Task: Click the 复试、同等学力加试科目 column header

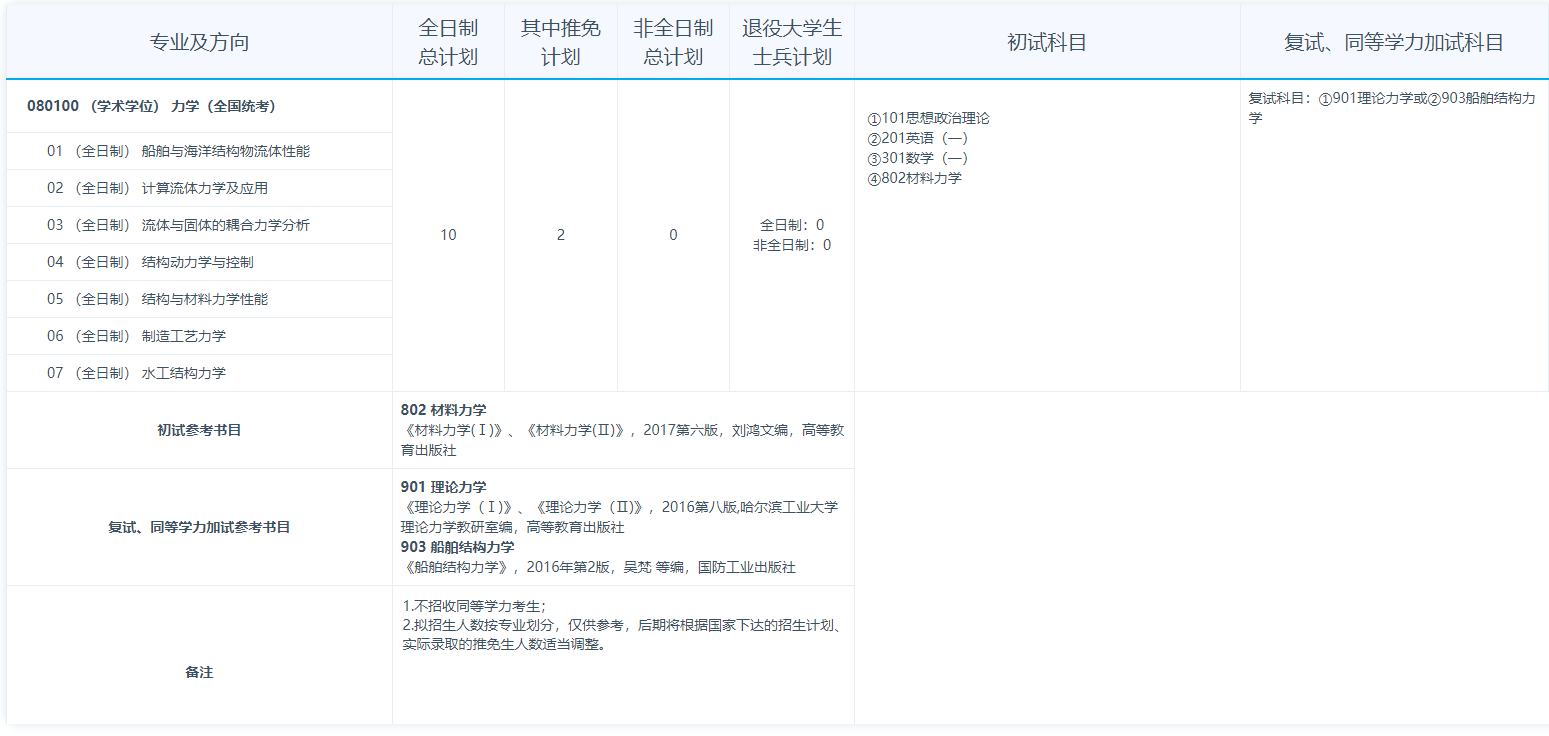Action: 1394,42
